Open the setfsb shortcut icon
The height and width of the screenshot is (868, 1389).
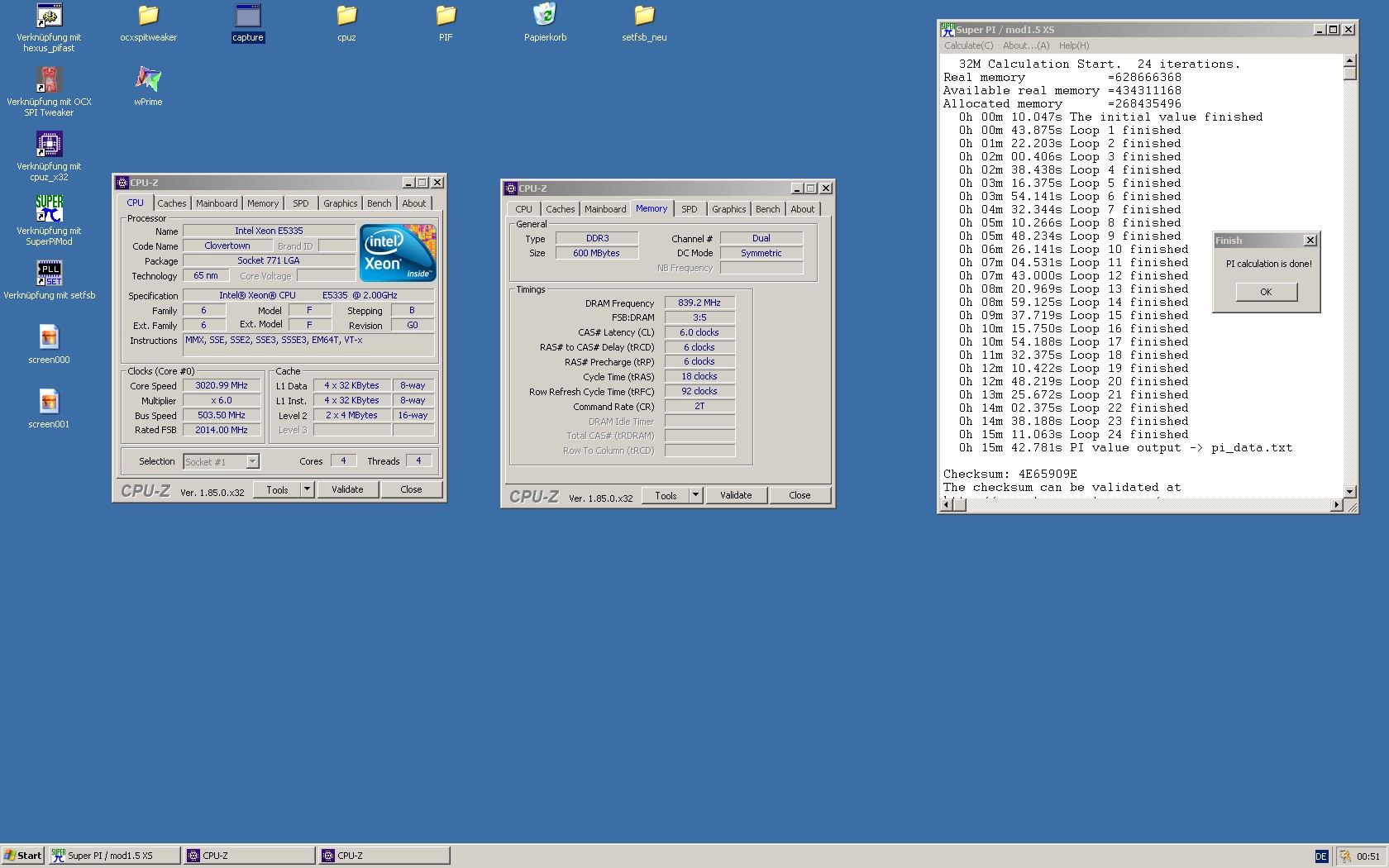click(x=49, y=273)
